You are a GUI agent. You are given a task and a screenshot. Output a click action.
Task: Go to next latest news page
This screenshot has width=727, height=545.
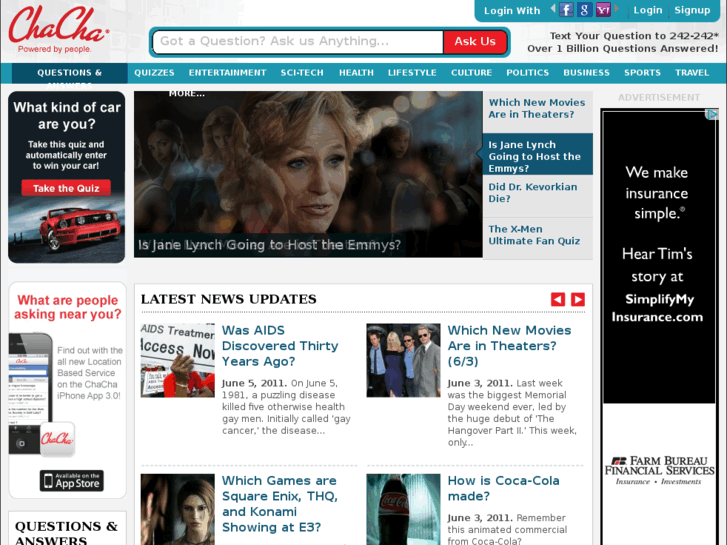(x=578, y=300)
